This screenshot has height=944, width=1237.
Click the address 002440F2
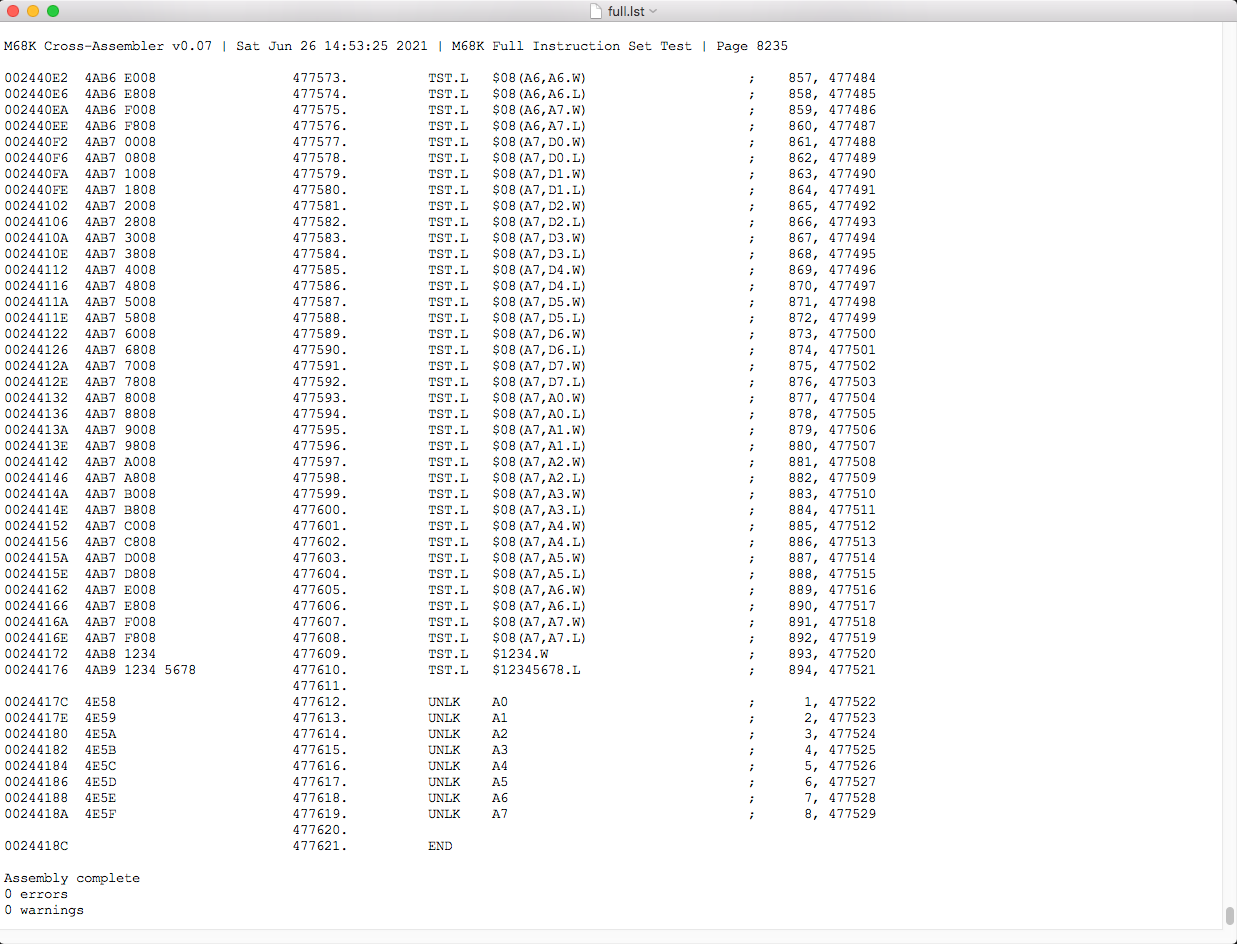coord(36,142)
